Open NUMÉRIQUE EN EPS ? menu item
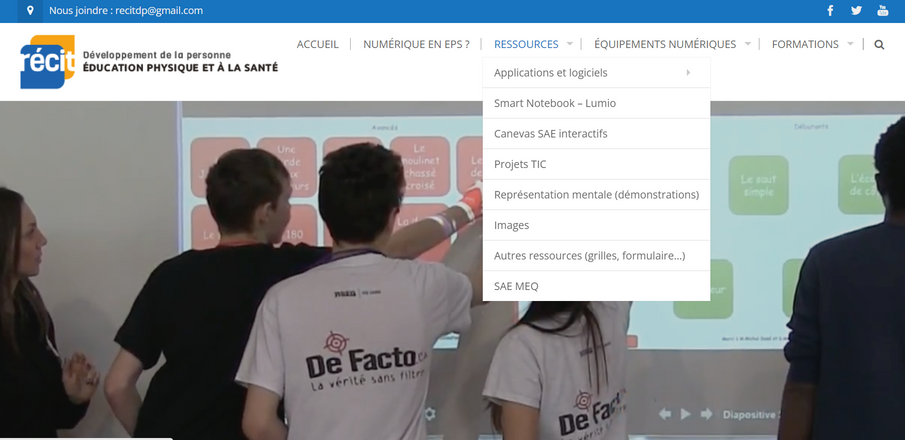 click(416, 44)
